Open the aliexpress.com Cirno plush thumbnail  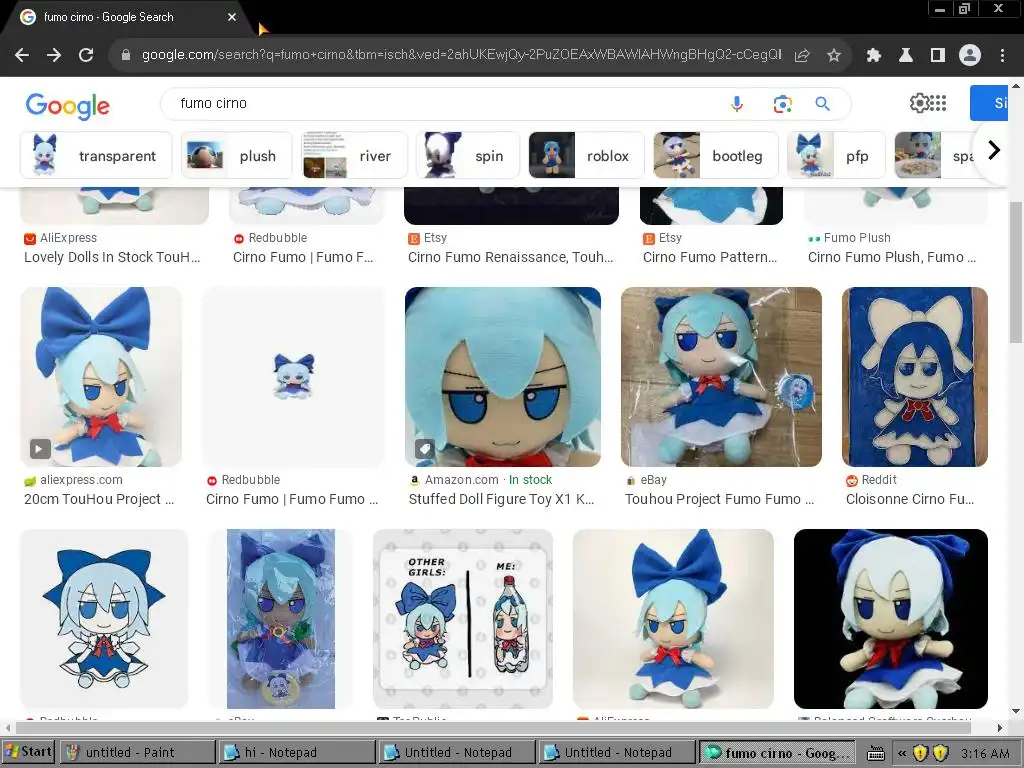(101, 377)
